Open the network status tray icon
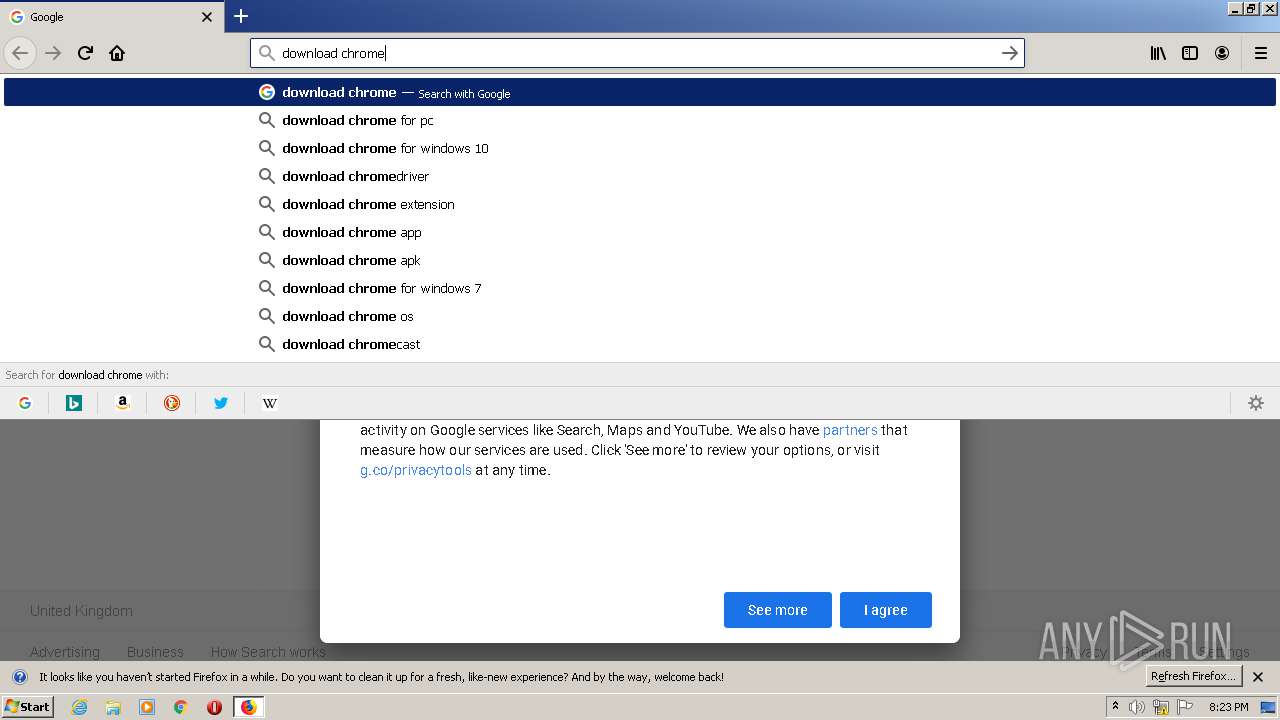The height and width of the screenshot is (720, 1280). 1161,707
